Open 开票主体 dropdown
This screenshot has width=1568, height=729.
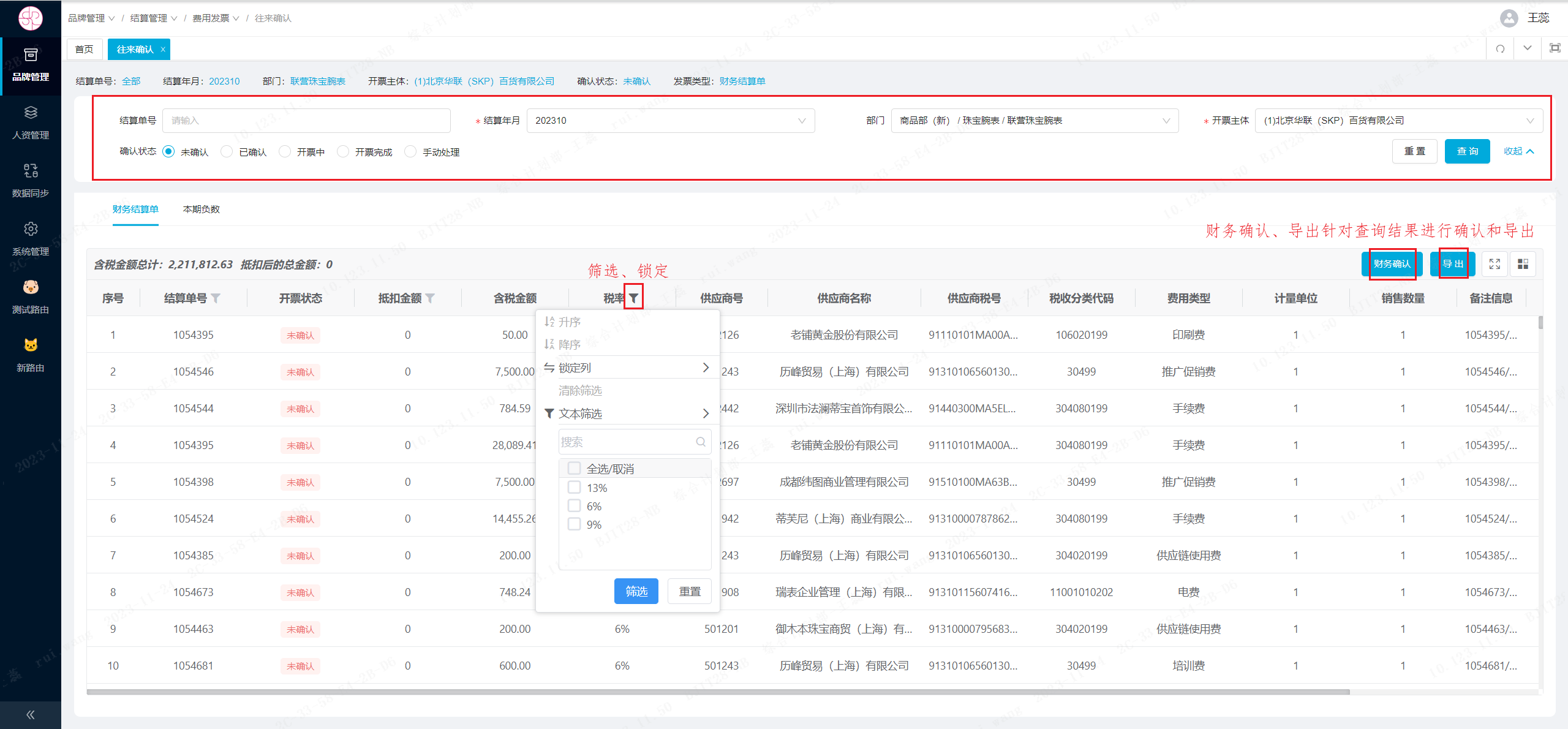point(1398,121)
